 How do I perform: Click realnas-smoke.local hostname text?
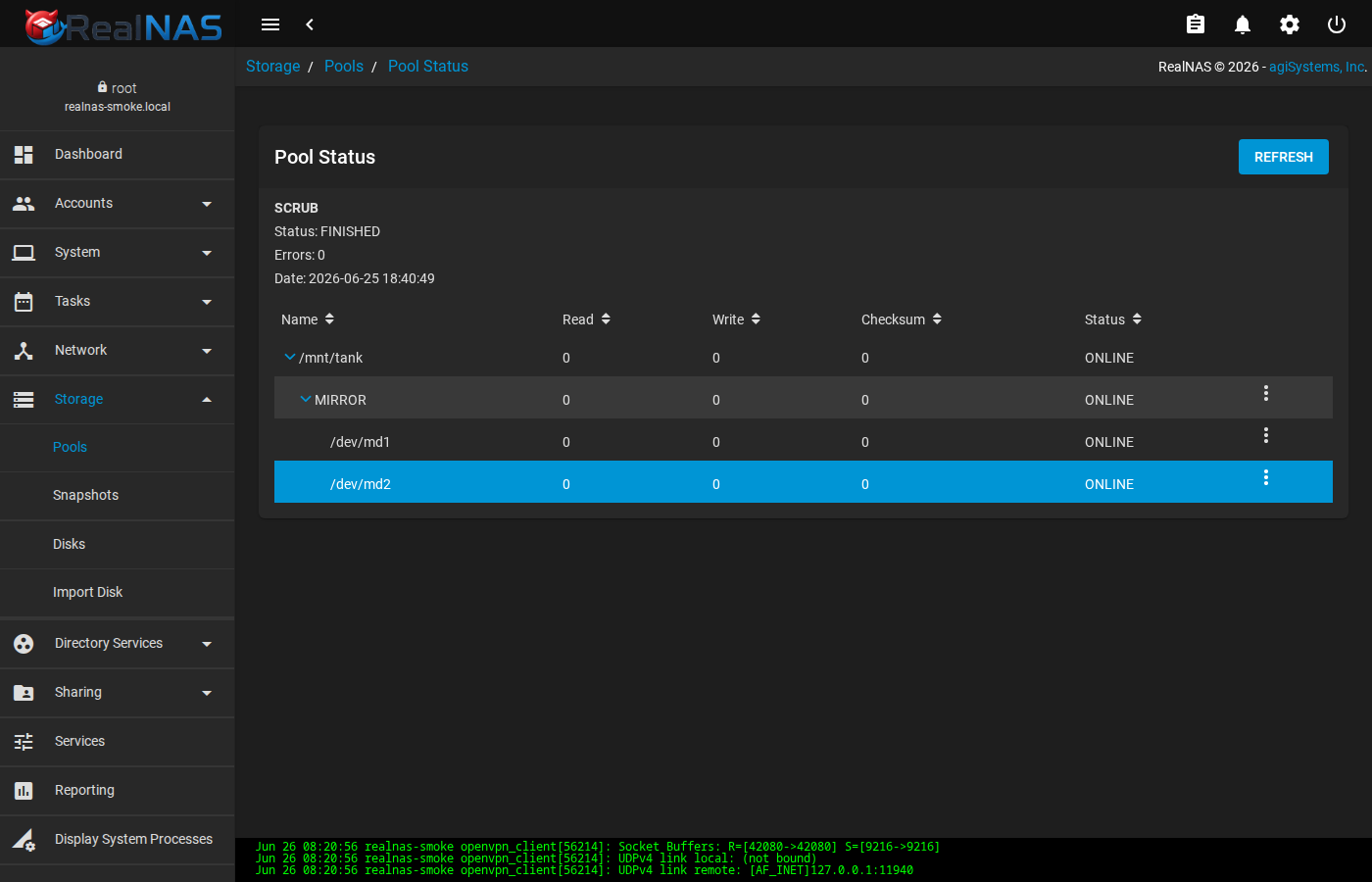tap(118, 107)
